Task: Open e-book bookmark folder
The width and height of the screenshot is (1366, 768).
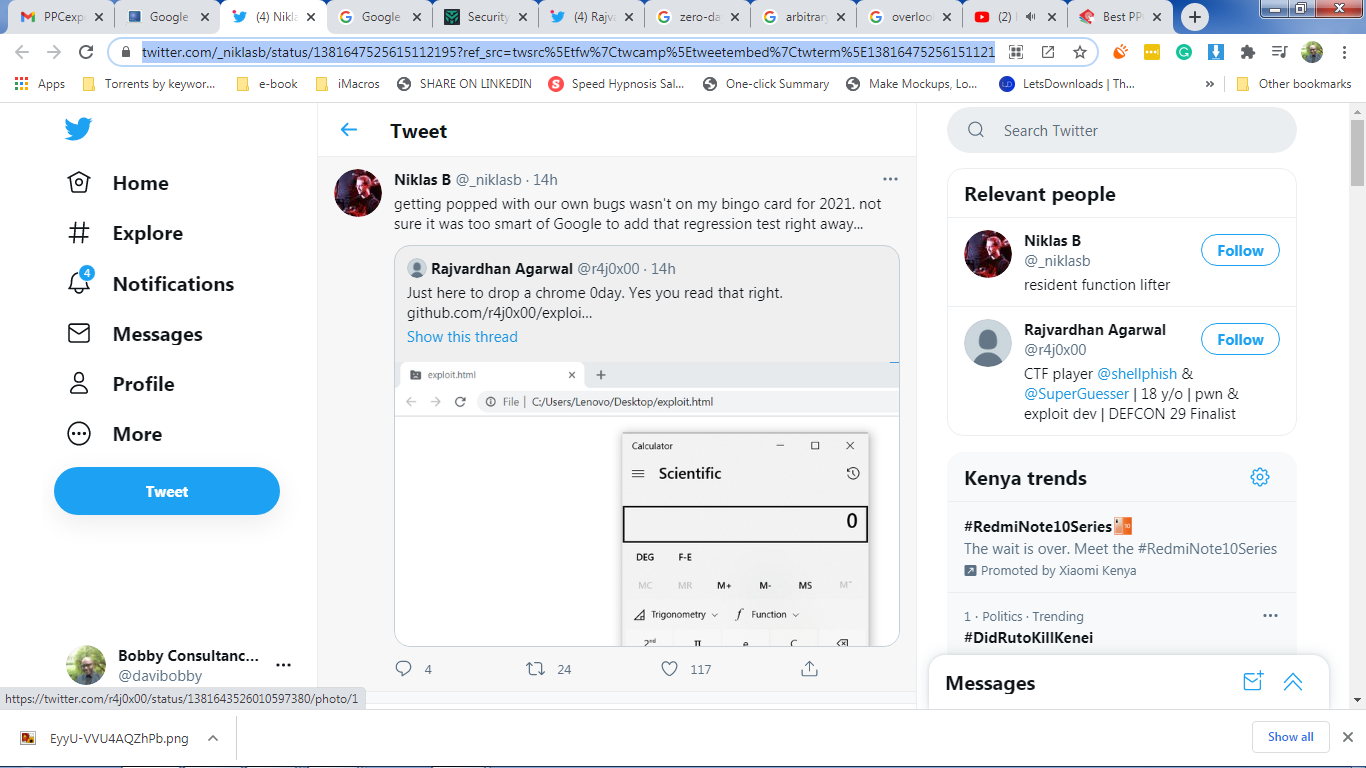Action: pyautogui.click(x=267, y=84)
